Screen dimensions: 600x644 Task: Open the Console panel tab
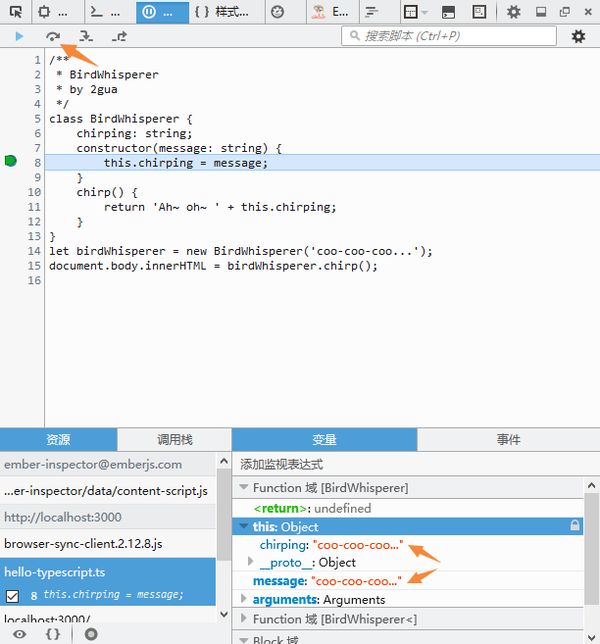point(106,12)
